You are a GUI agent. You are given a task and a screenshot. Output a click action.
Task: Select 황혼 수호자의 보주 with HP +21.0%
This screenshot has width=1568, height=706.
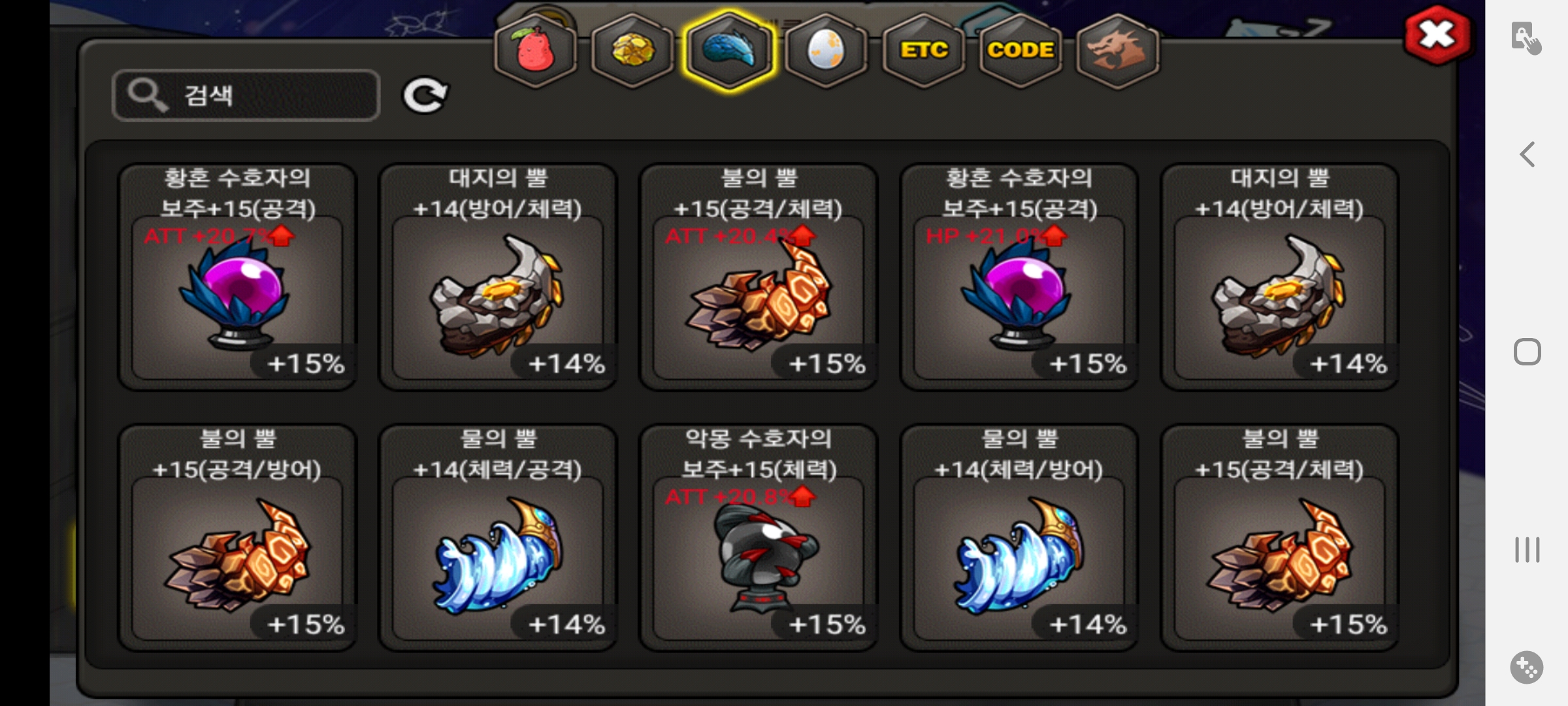(1019, 277)
